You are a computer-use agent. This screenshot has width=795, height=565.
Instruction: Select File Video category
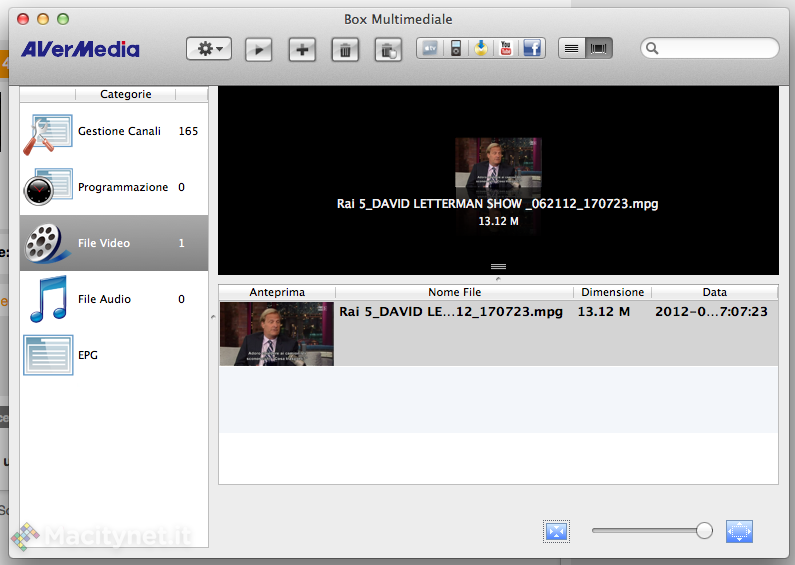tap(114, 243)
